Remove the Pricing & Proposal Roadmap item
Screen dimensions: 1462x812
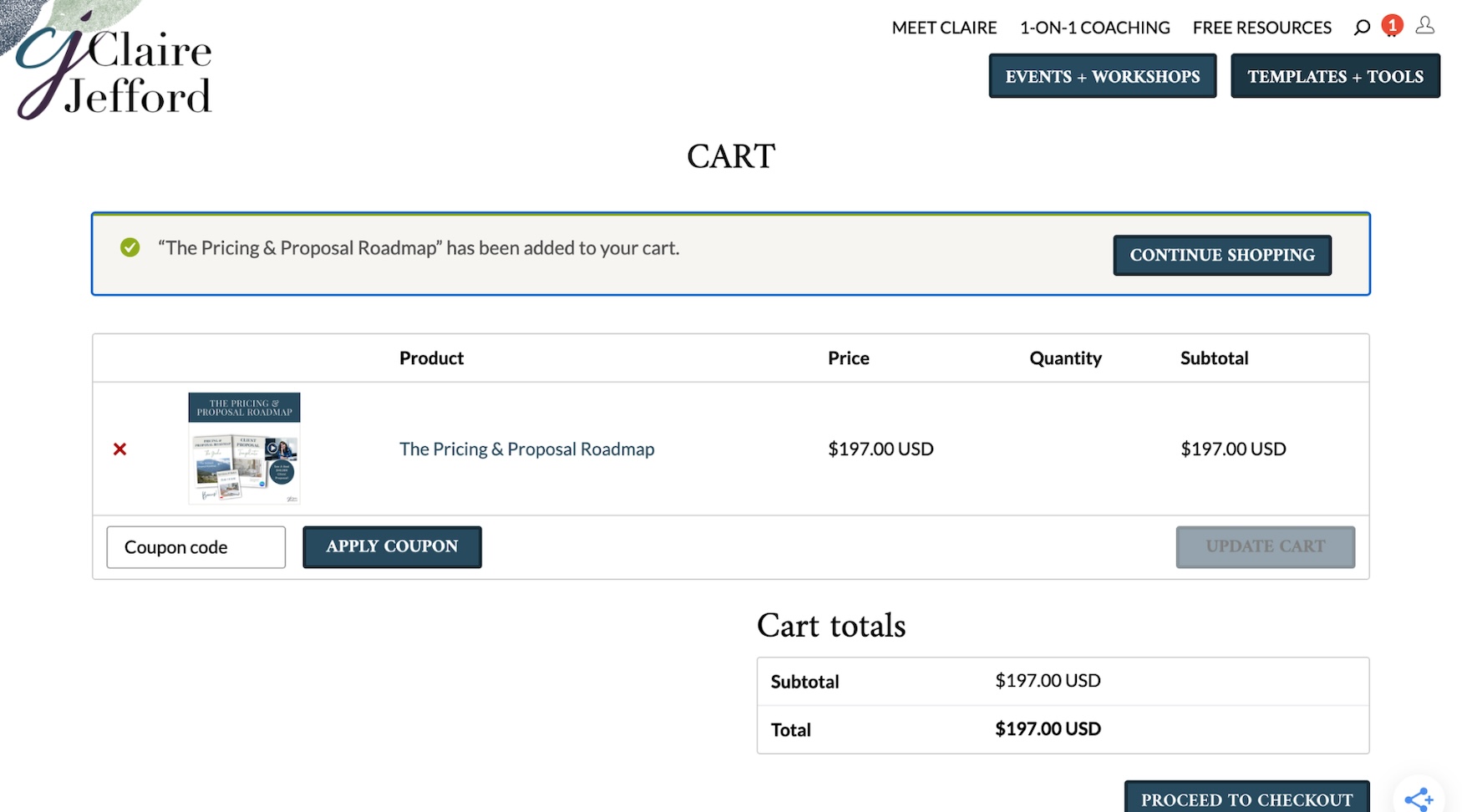click(x=120, y=449)
